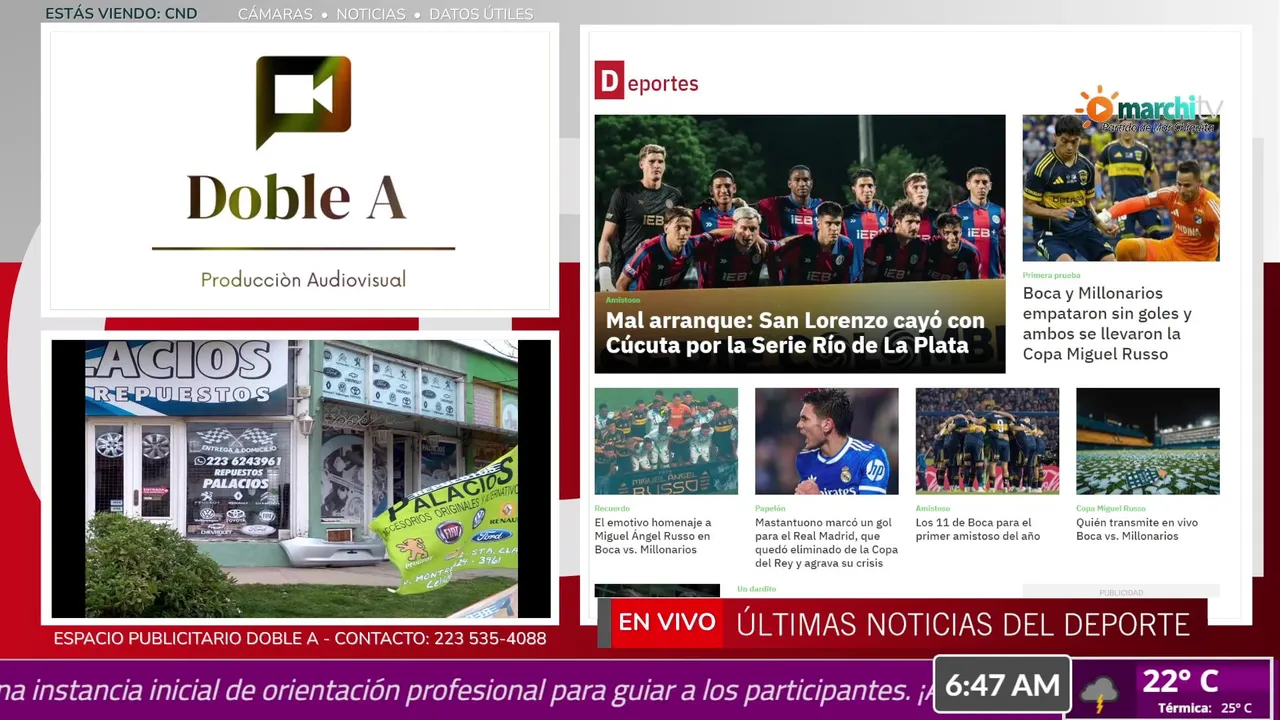Click the Amistoso tag on main story

623,300
